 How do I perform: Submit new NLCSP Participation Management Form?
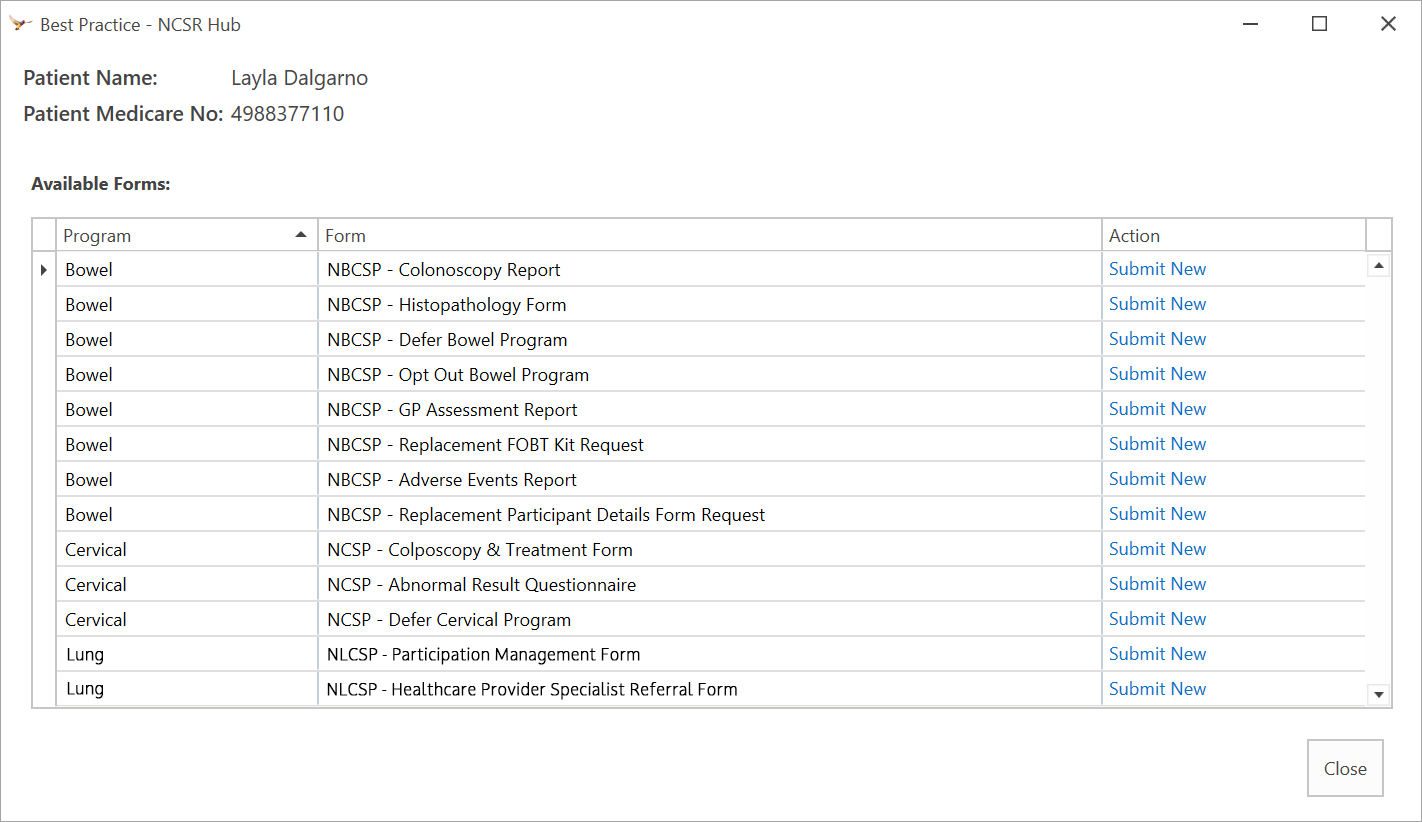tap(1157, 654)
